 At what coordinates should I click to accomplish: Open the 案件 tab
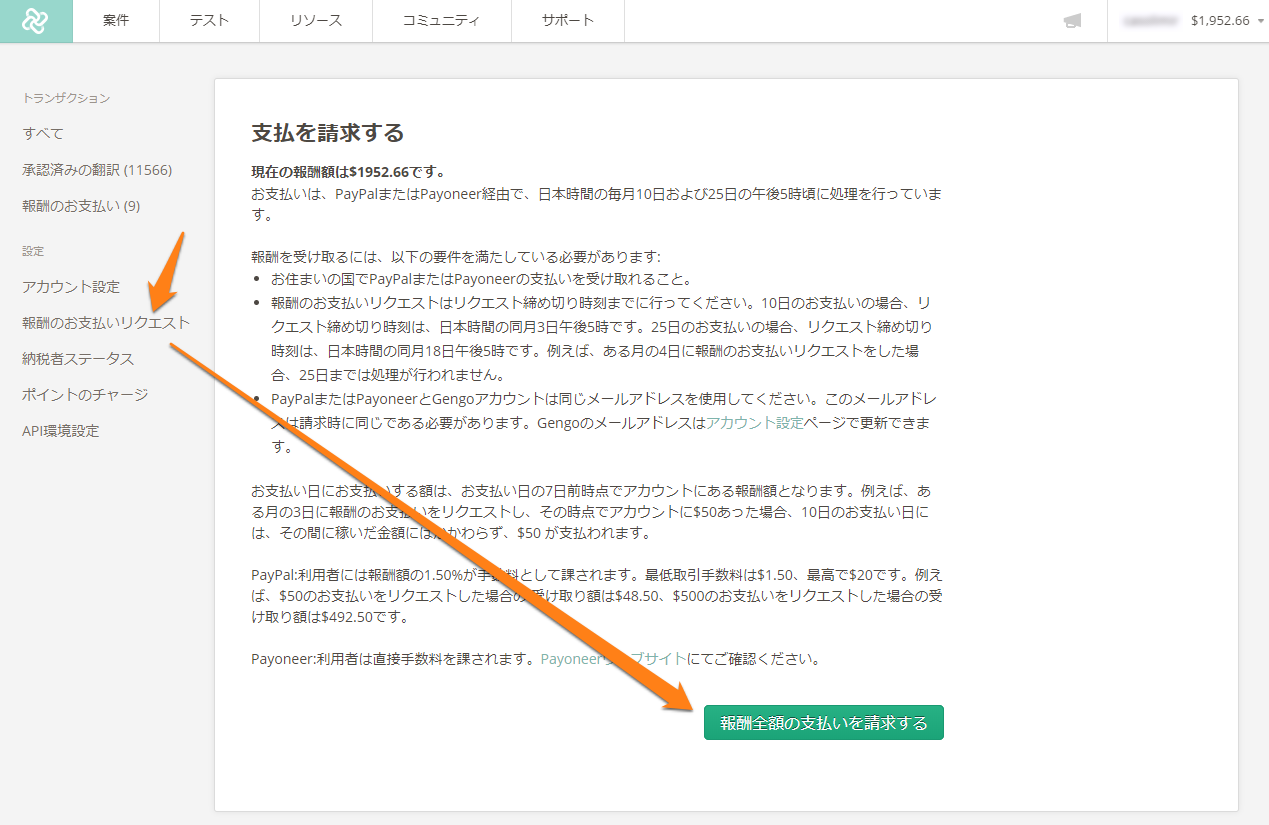[x=116, y=21]
